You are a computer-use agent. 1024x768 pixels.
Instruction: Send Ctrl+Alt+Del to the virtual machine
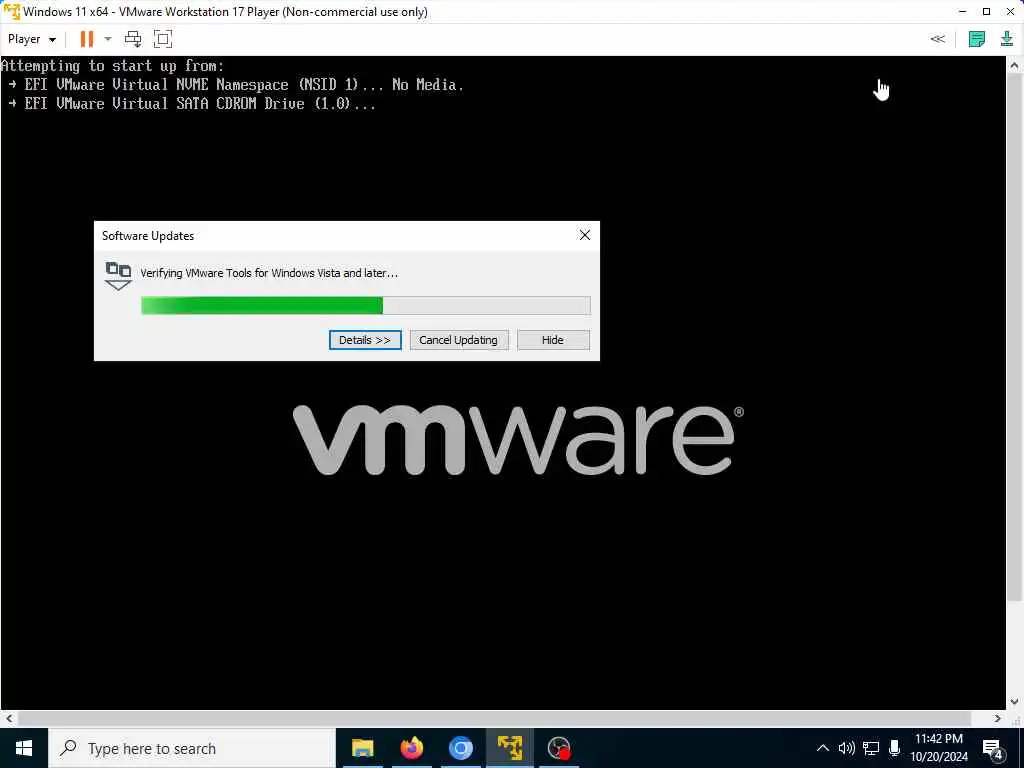coord(133,39)
